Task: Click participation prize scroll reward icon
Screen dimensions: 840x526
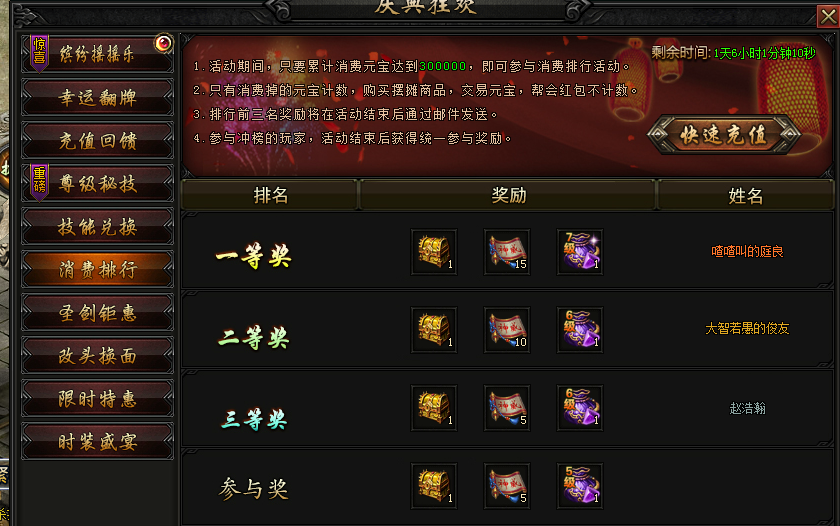Action: point(507,486)
